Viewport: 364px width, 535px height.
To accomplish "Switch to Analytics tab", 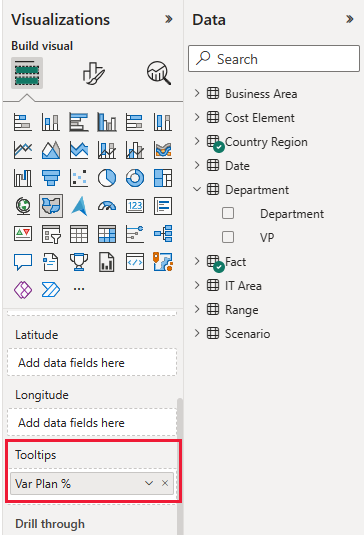I will [x=159, y=73].
